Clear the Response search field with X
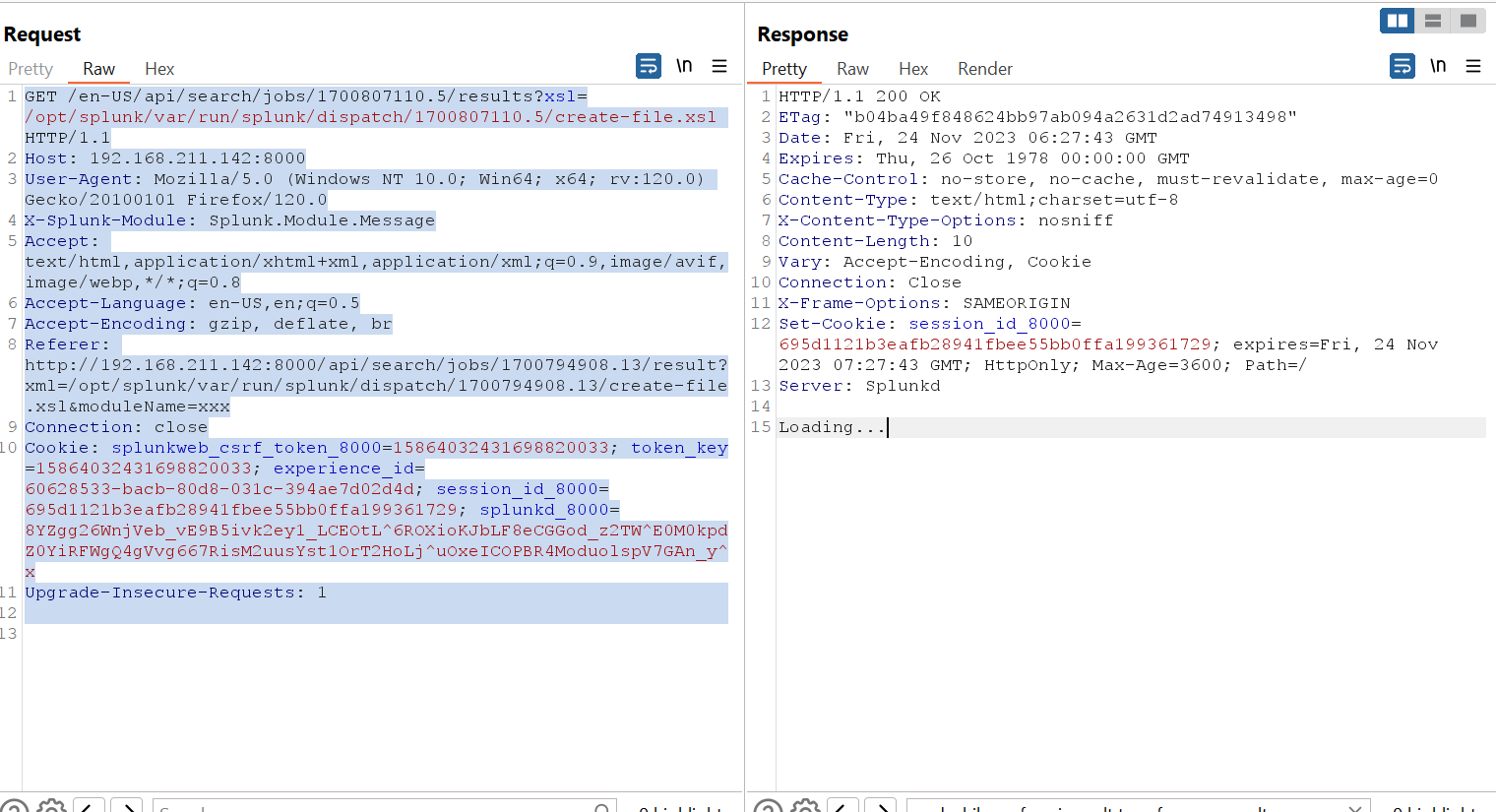The width and height of the screenshot is (1496, 812). [x=1355, y=808]
